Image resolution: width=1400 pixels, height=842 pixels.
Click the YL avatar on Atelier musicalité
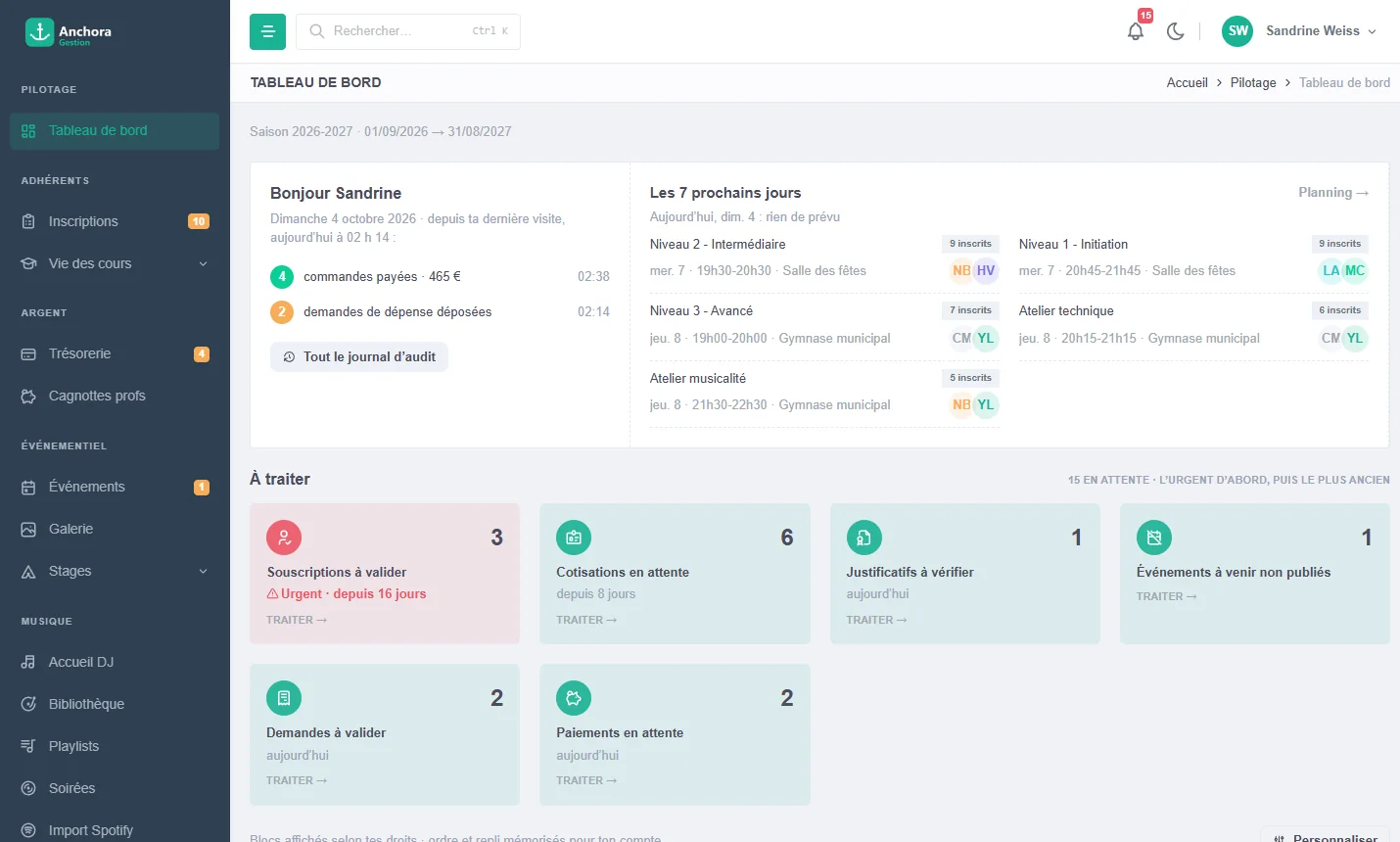(986, 405)
